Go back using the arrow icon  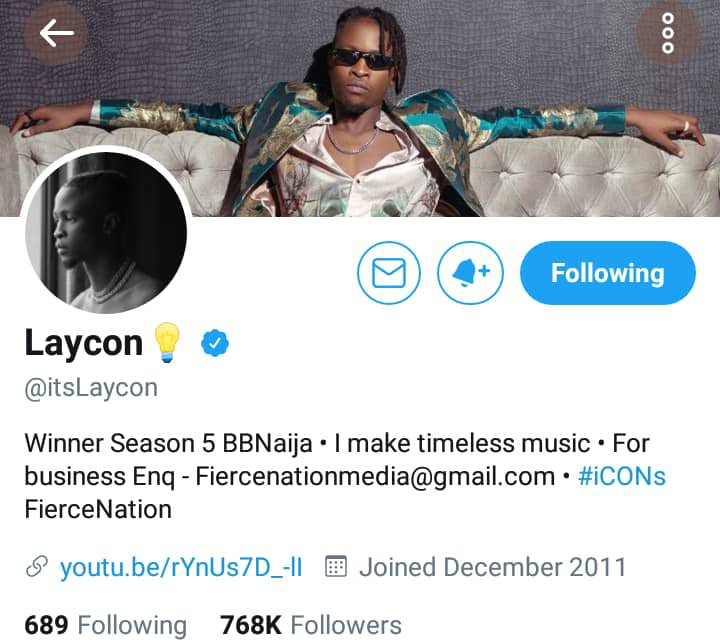point(56,33)
